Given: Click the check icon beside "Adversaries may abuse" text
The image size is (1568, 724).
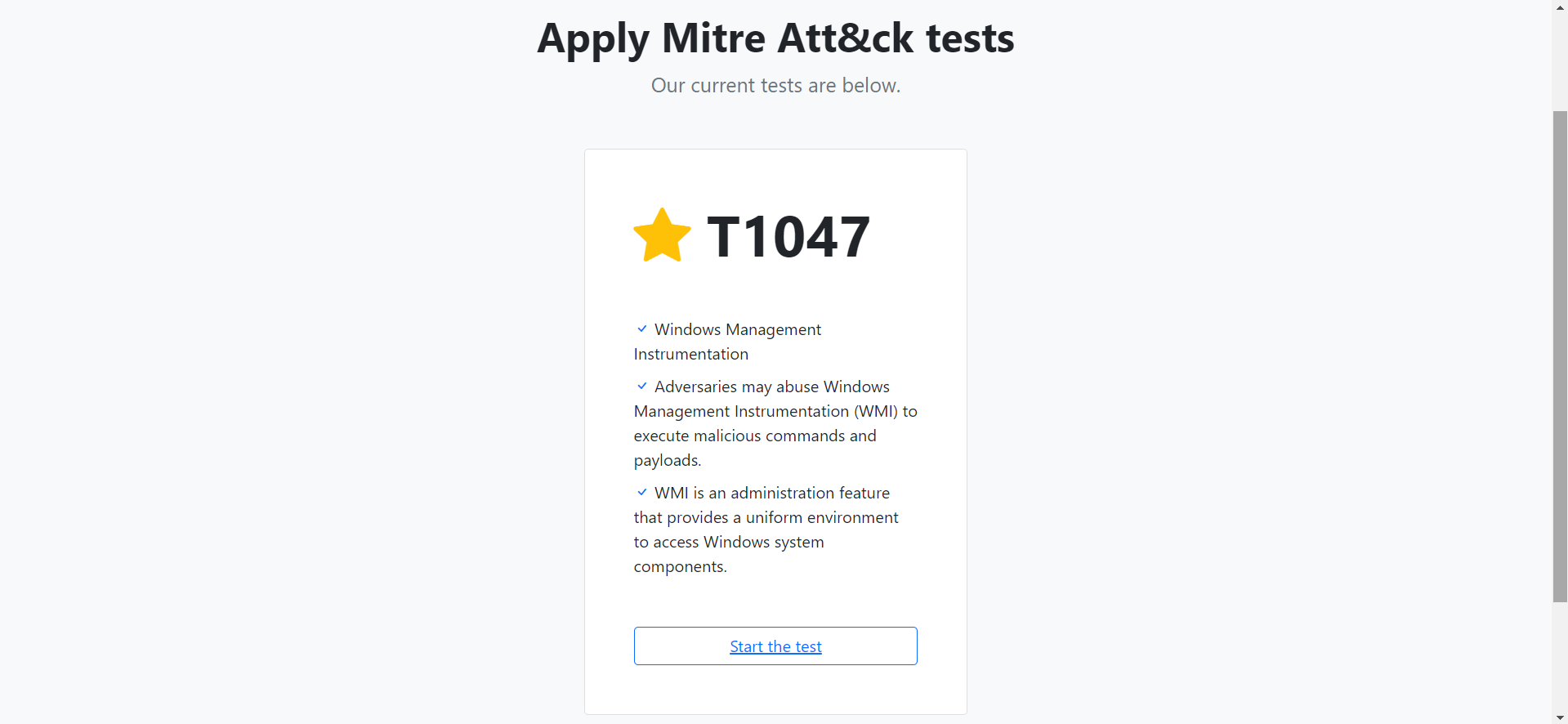Looking at the screenshot, I should pyautogui.click(x=642, y=386).
